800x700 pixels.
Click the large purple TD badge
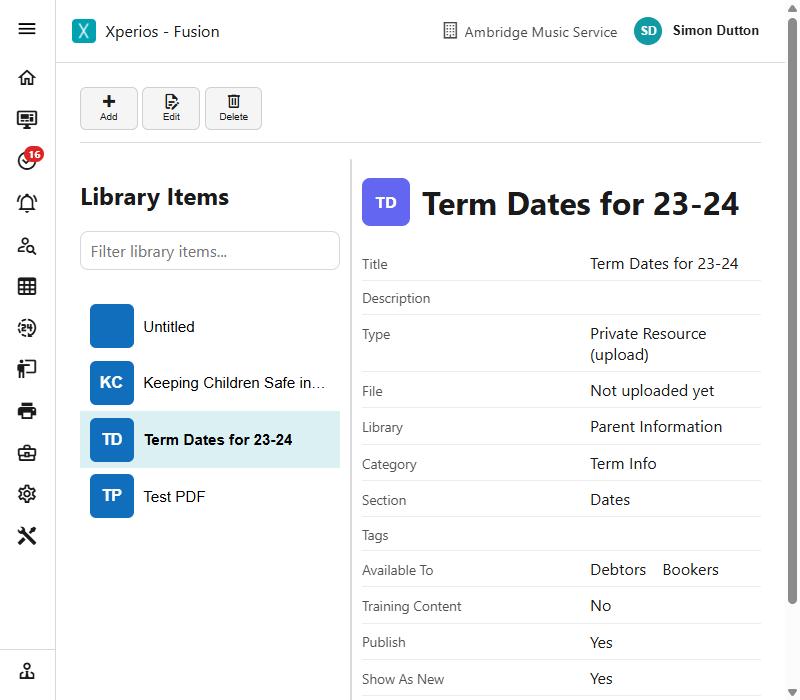click(386, 202)
